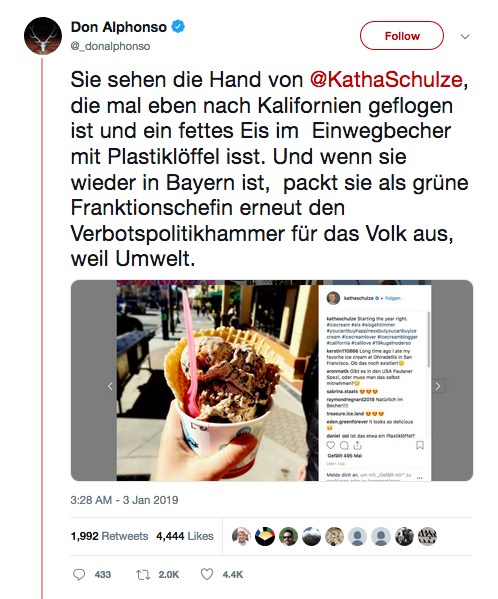Click the Instagram bookmark icon in embedded image
This screenshot has height=599, width=498.
coord(420,445)
